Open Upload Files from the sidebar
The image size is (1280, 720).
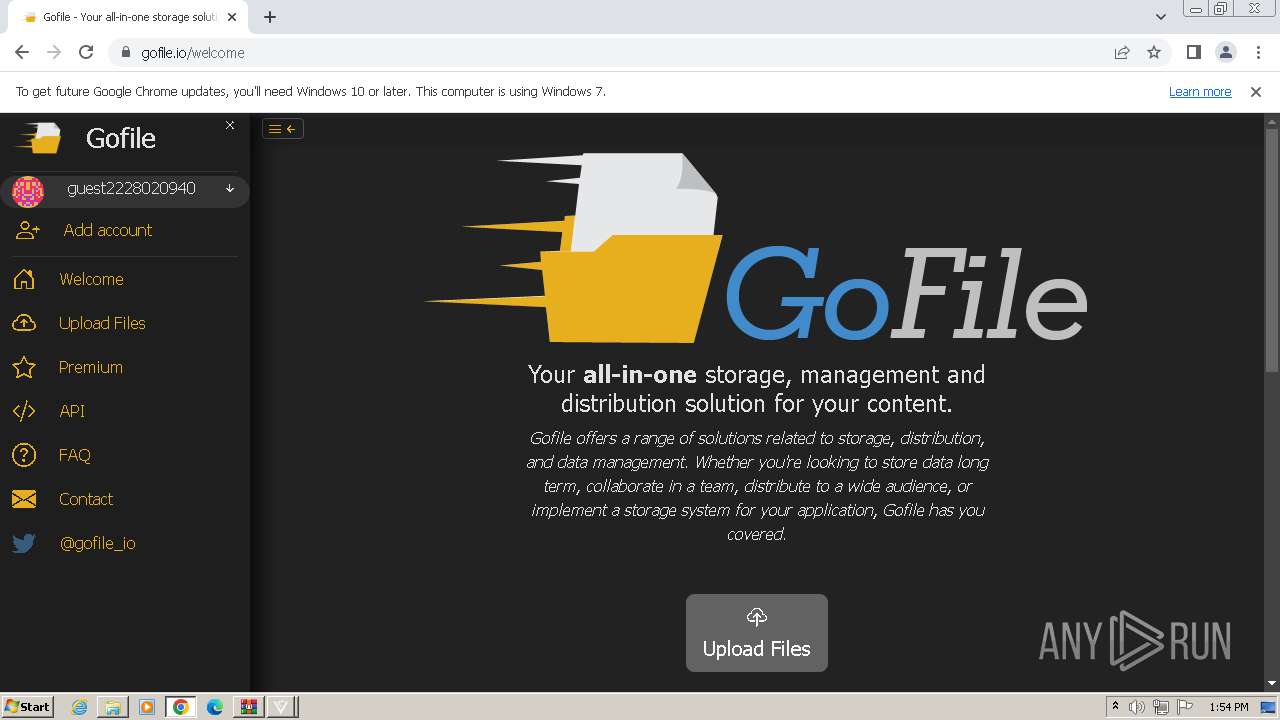102,323
